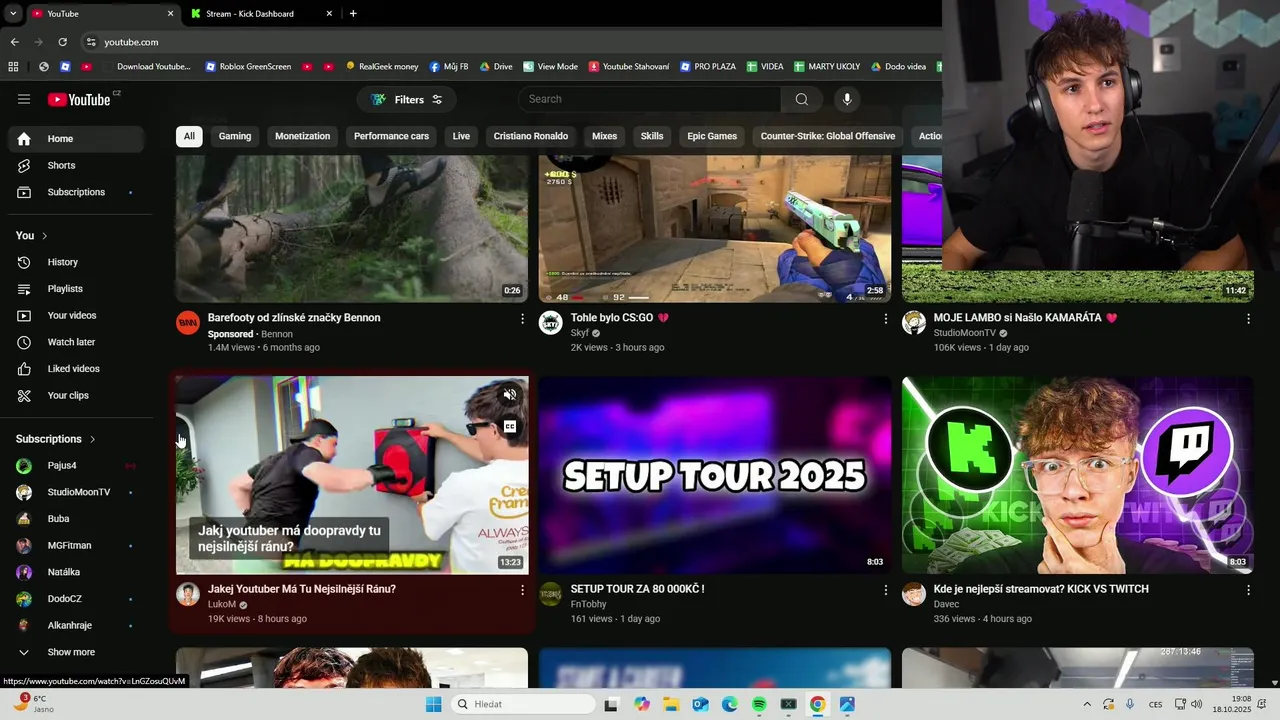1280x720 pixels.
Task: Go back in Chrome
Action: tap(15, 42)
